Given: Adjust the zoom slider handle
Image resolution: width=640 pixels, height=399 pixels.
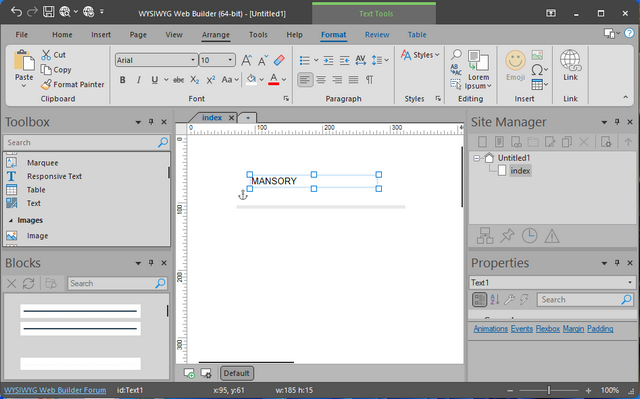Looking at the screenshot, I should (x=549, y=390).
